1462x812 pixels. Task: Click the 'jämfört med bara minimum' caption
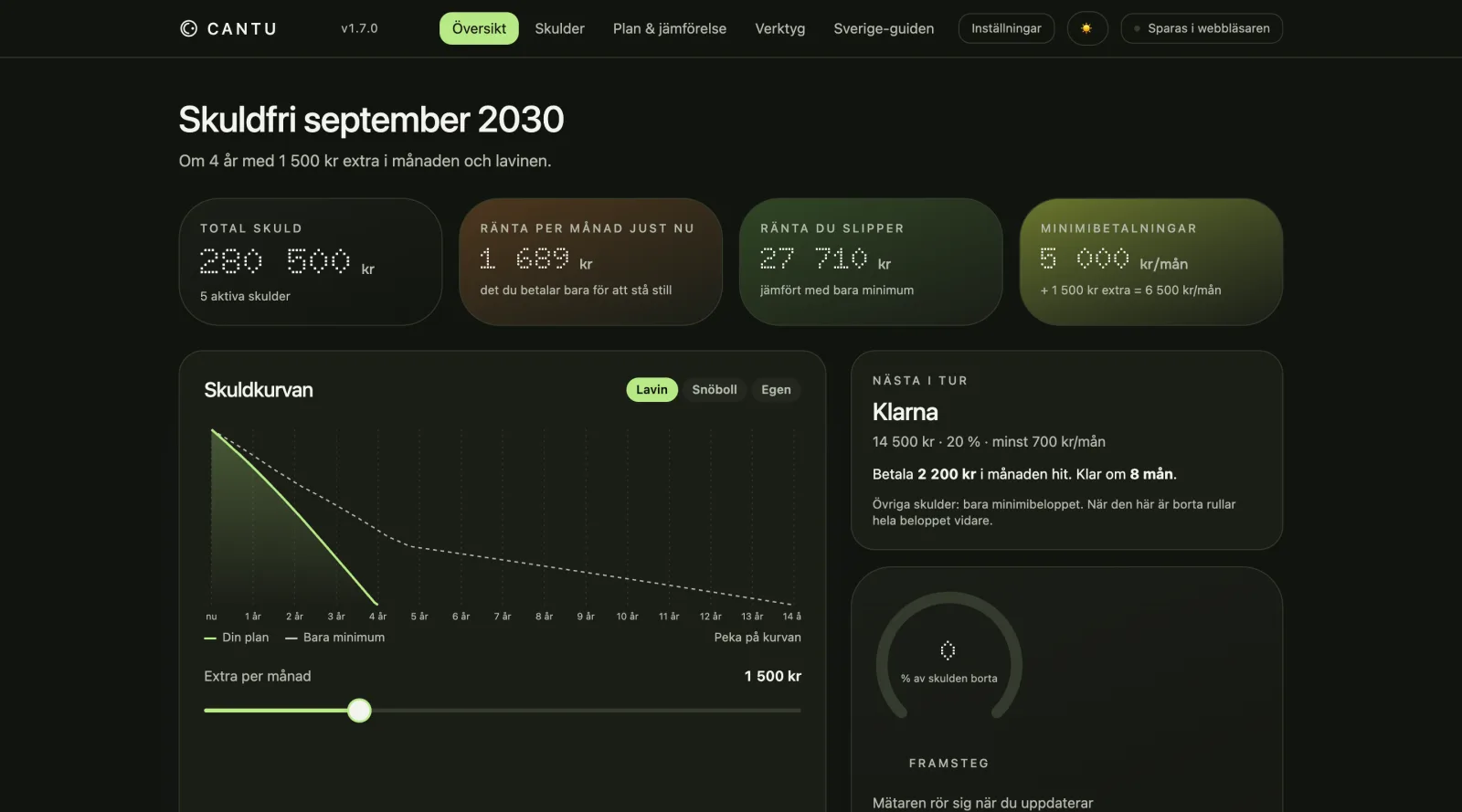tap(837, 290)
